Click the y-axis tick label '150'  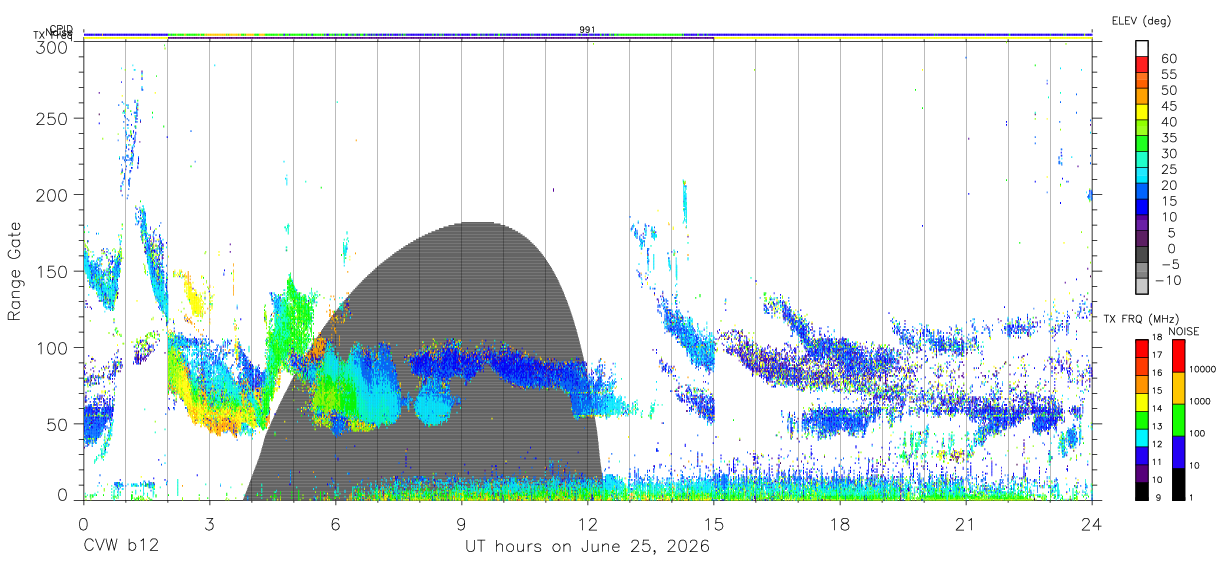point(54,271)
